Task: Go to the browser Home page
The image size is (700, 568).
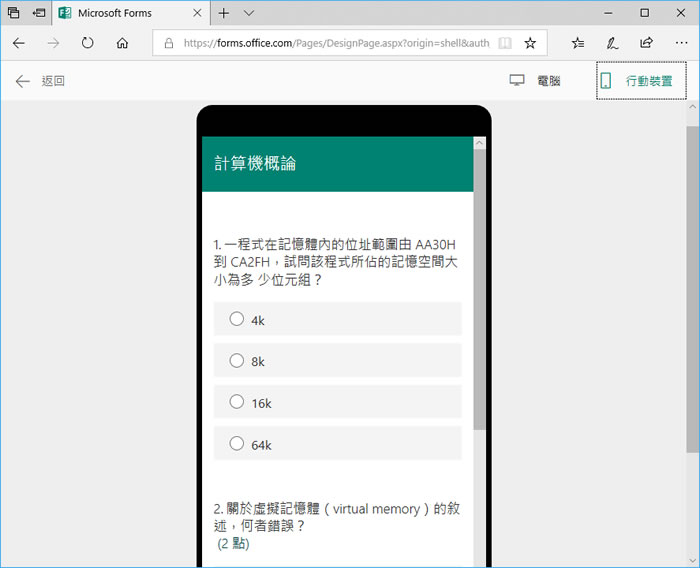Action: 122,43
